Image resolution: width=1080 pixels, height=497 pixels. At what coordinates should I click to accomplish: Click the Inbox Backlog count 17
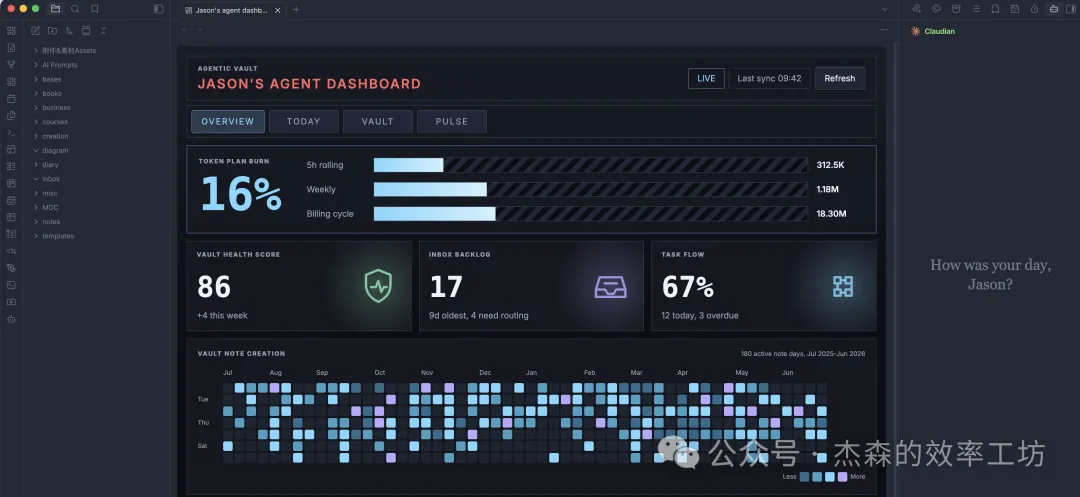tap(446, 287)
